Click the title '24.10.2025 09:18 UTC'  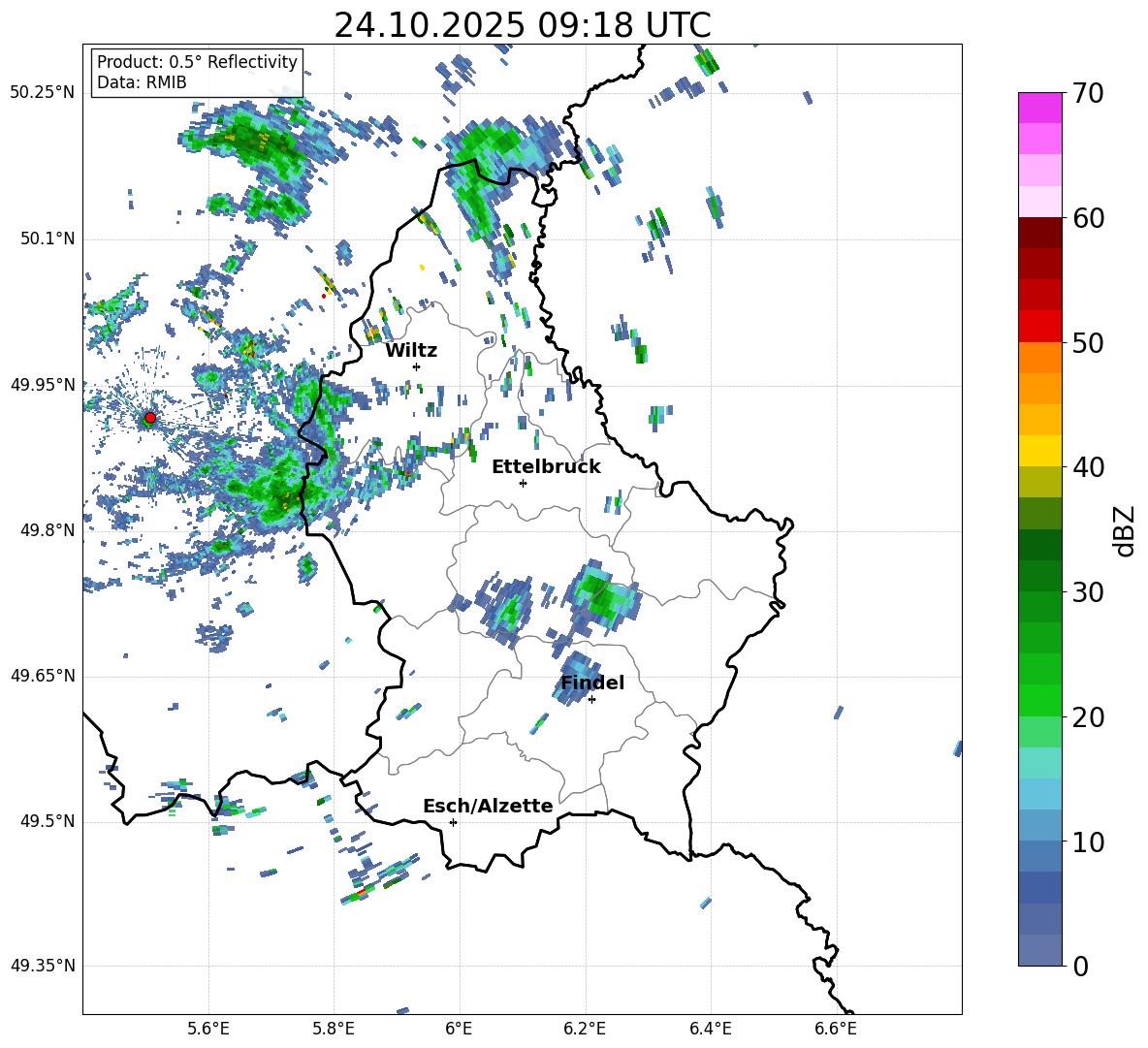click(x=522, y=25)
